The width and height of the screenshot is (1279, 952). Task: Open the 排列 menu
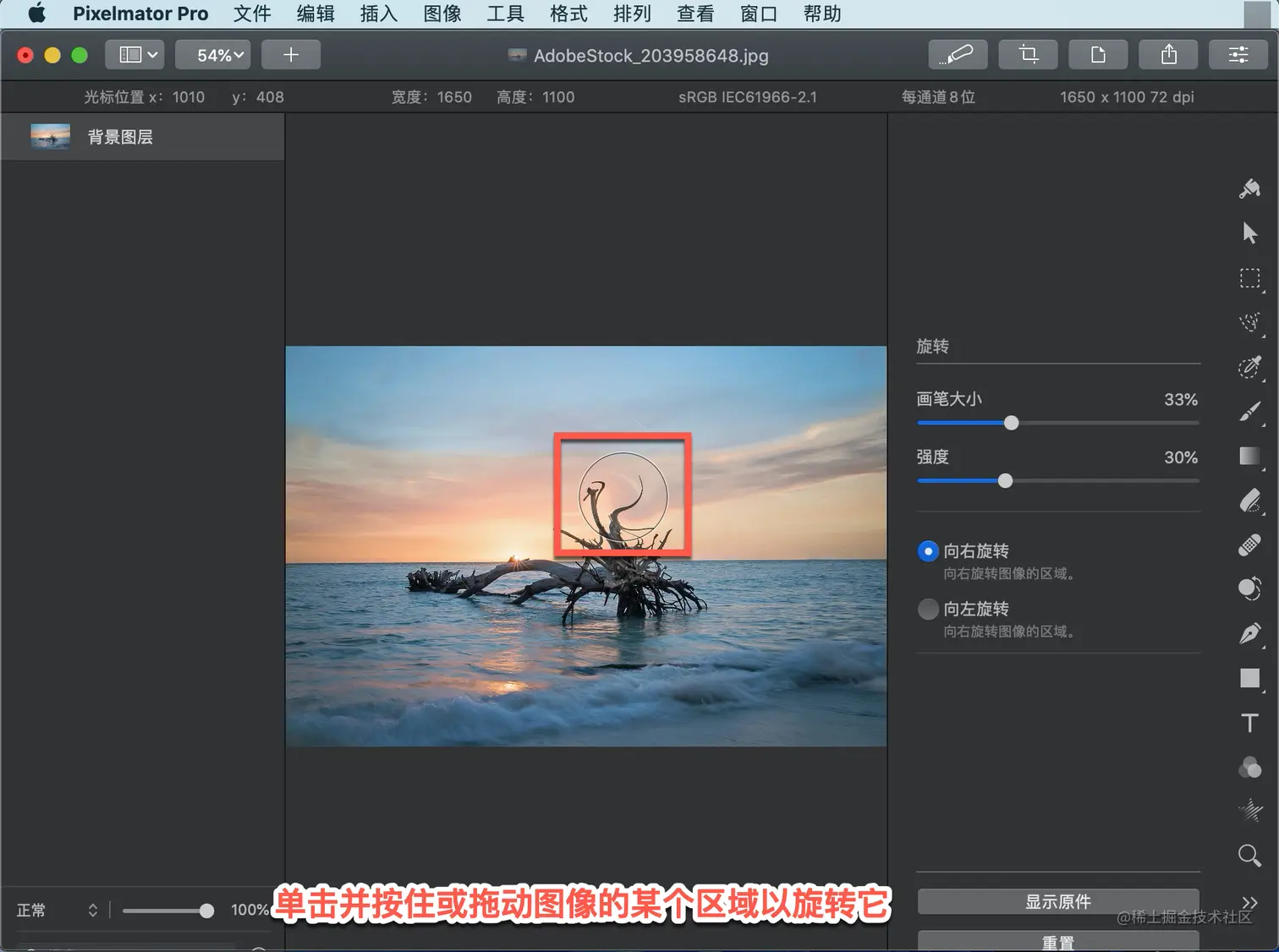coord(633,14)
